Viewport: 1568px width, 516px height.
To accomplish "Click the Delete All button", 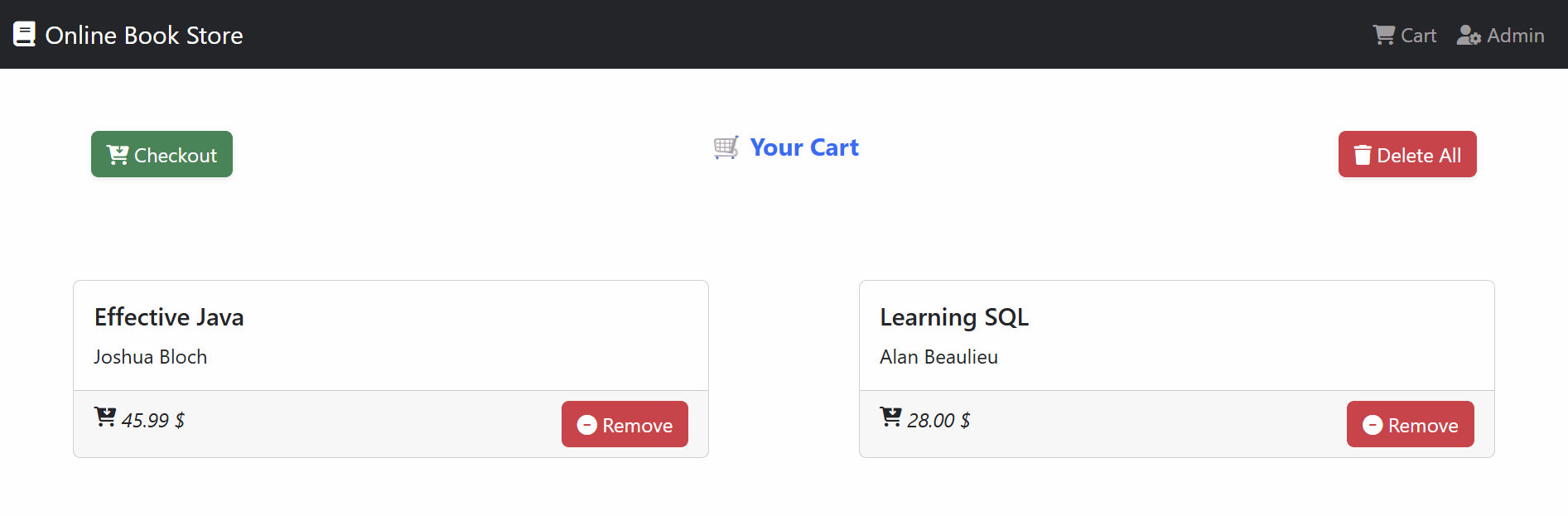I will pos(1407,154).
